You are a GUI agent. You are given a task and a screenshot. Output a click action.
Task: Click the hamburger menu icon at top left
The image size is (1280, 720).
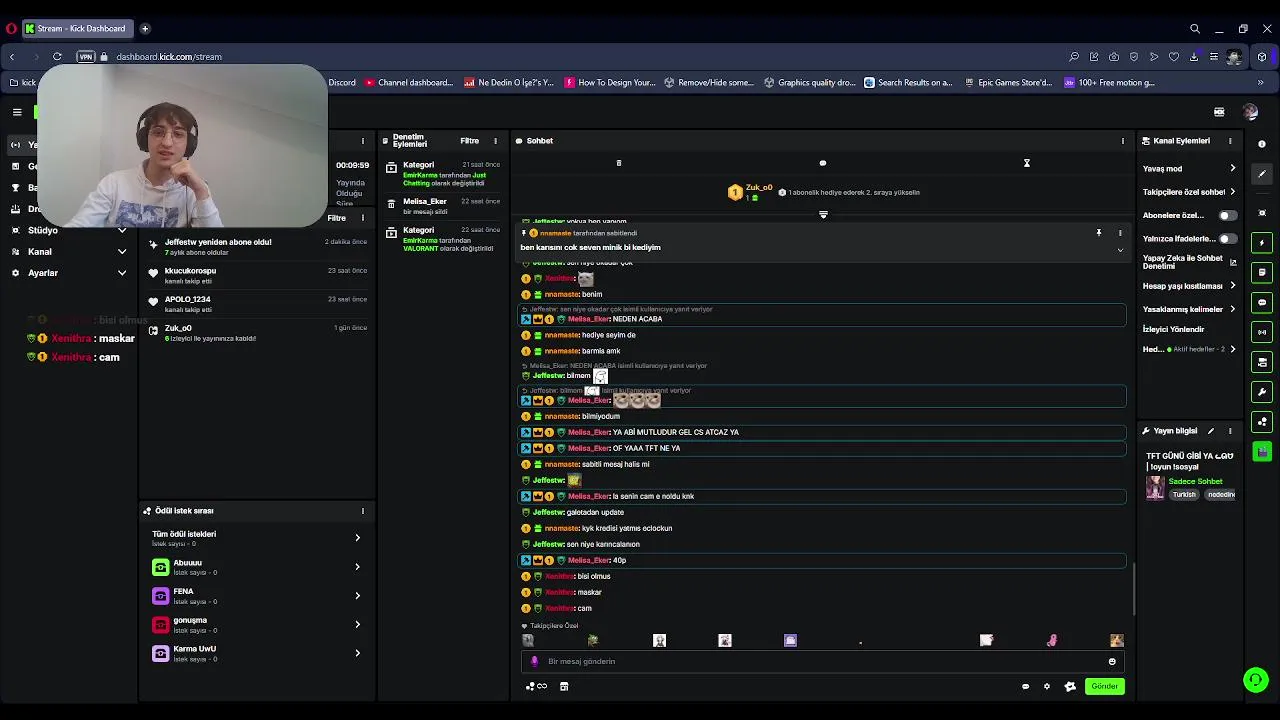[x=17, y=112]
